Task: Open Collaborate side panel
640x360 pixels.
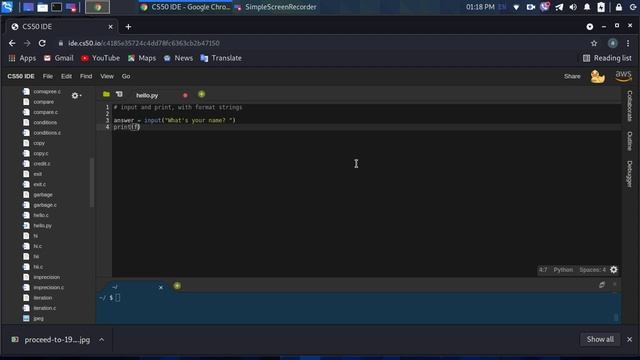Action: click(x=629, y=106)
